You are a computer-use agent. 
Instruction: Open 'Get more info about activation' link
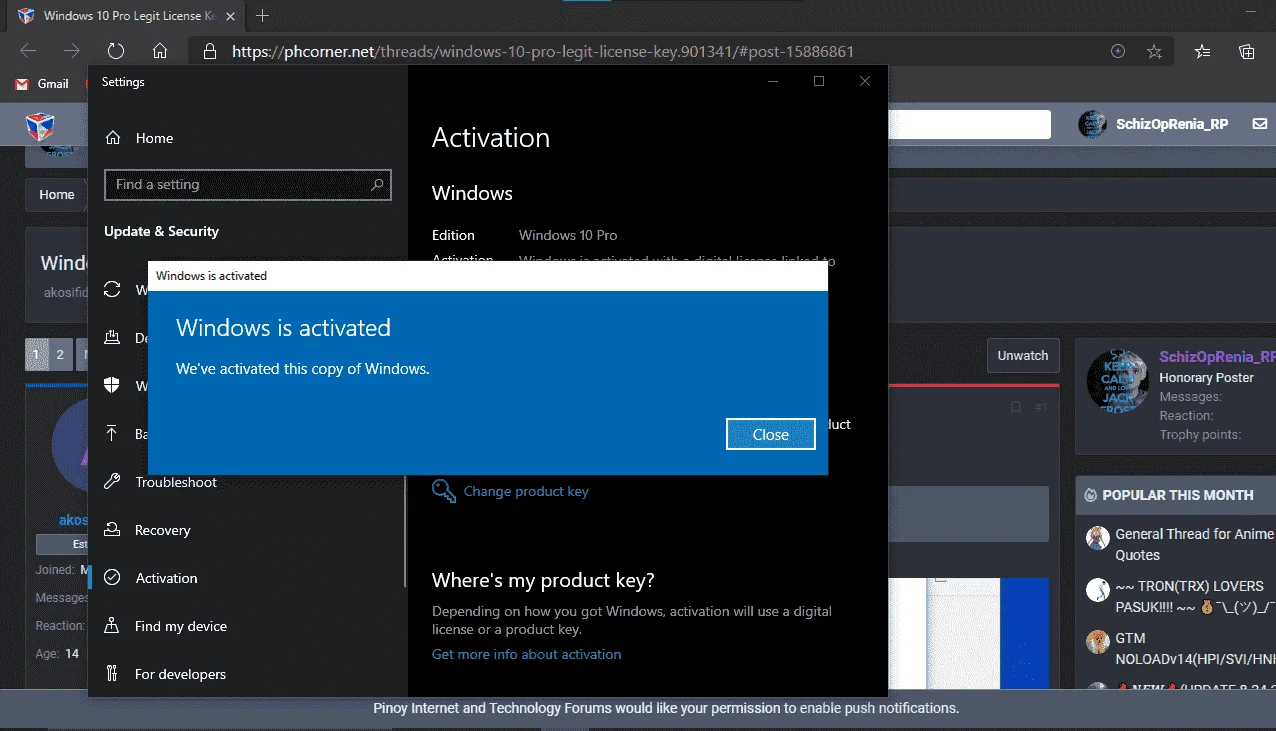pyautogui.click(x=526, y=654)
